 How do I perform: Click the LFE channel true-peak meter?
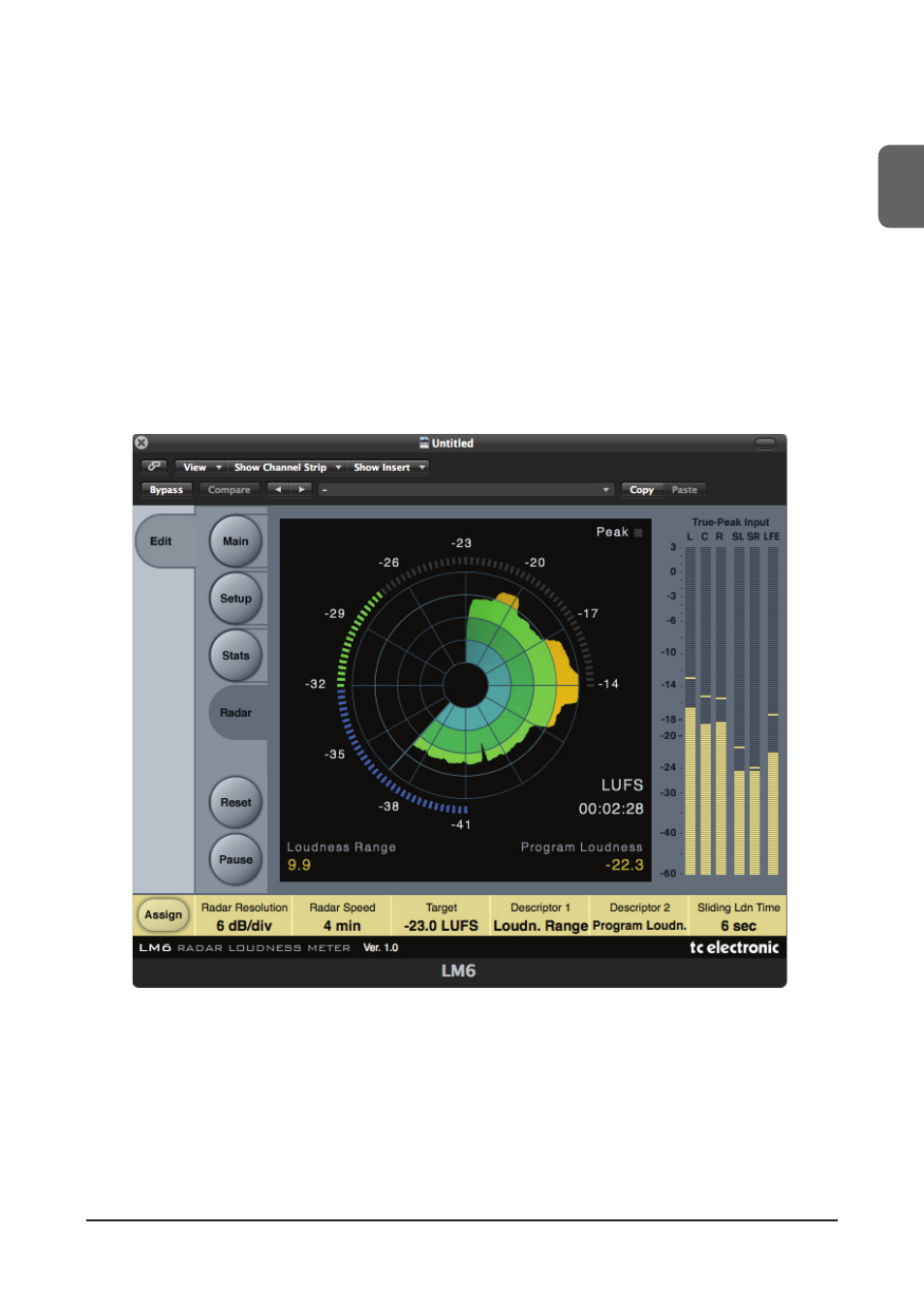pos(773,711)
